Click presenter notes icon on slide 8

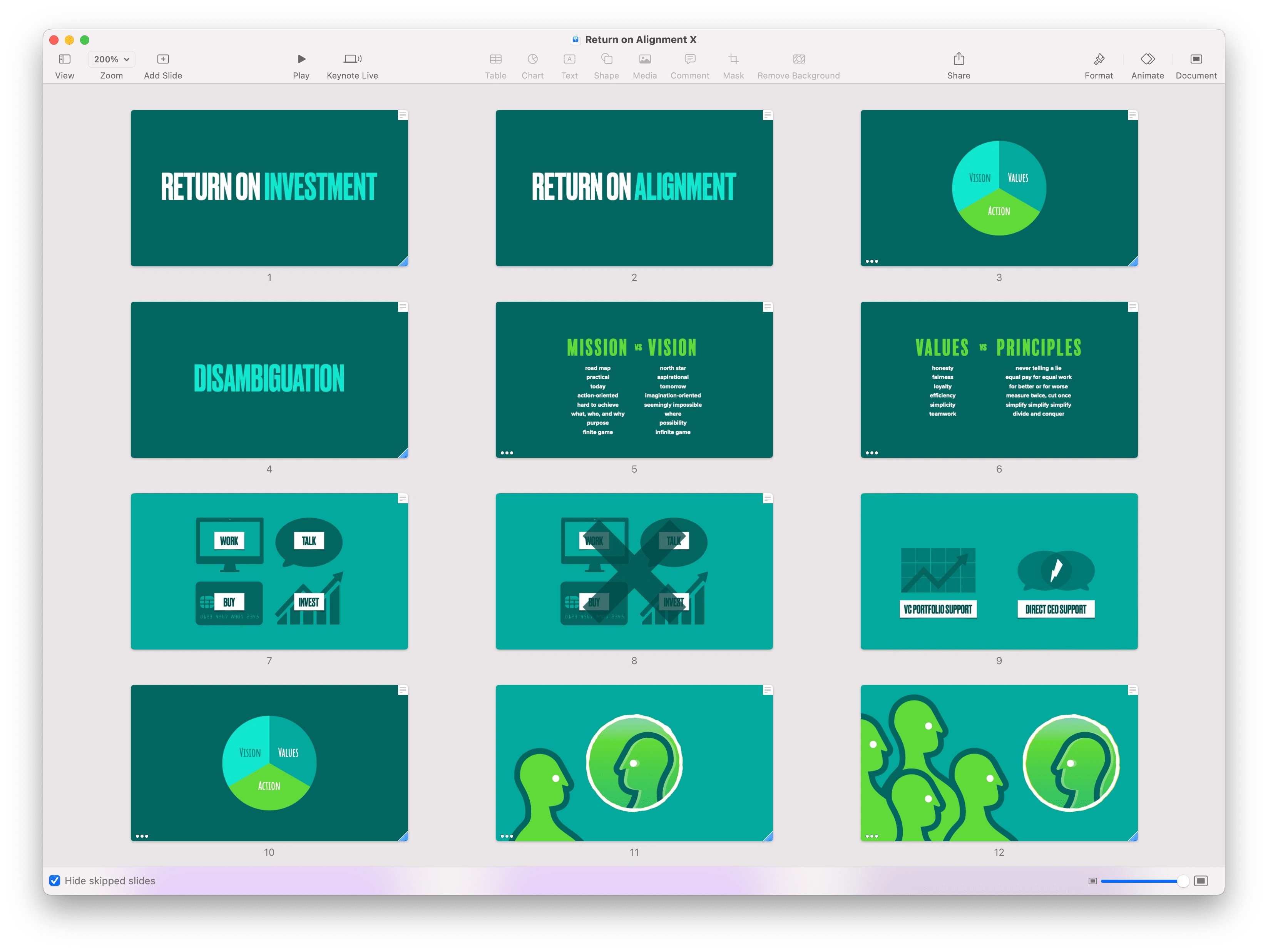pos(768,498)
